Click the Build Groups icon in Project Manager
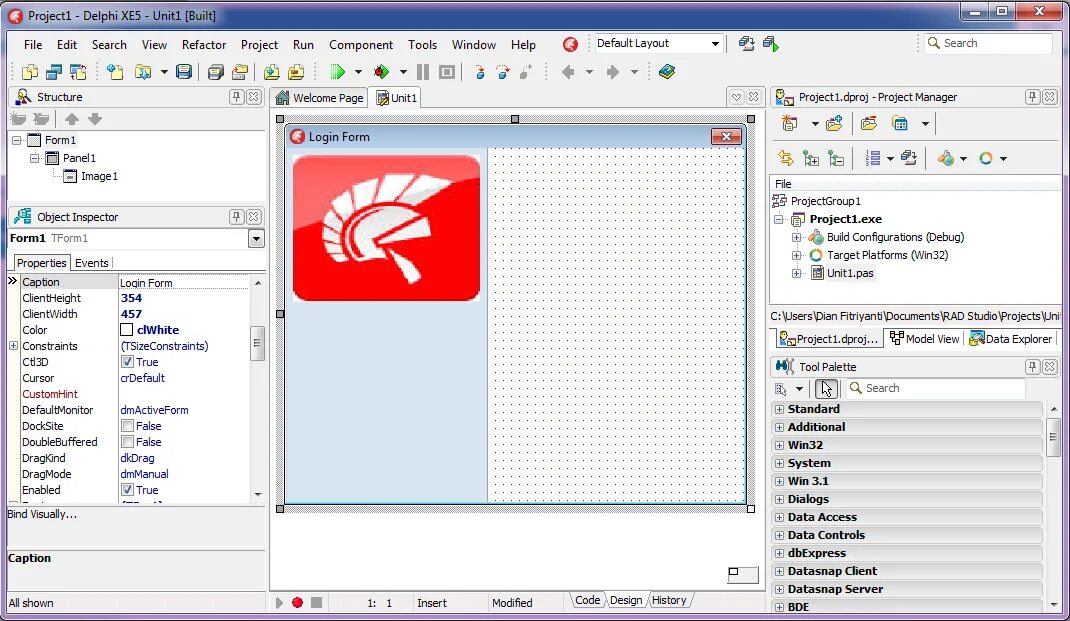 click(909, 158)
